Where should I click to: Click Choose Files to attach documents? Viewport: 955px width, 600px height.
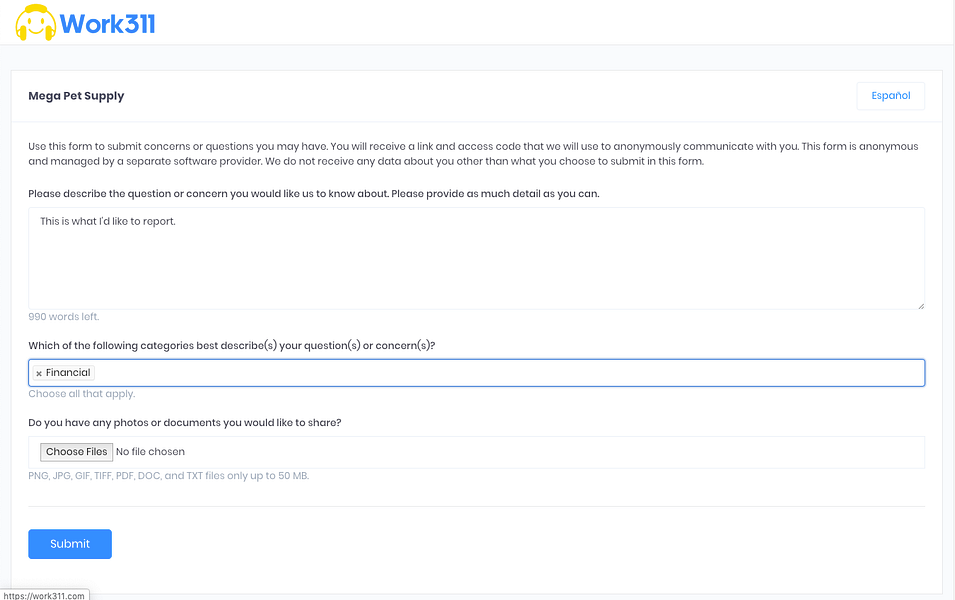click(76, 451)
